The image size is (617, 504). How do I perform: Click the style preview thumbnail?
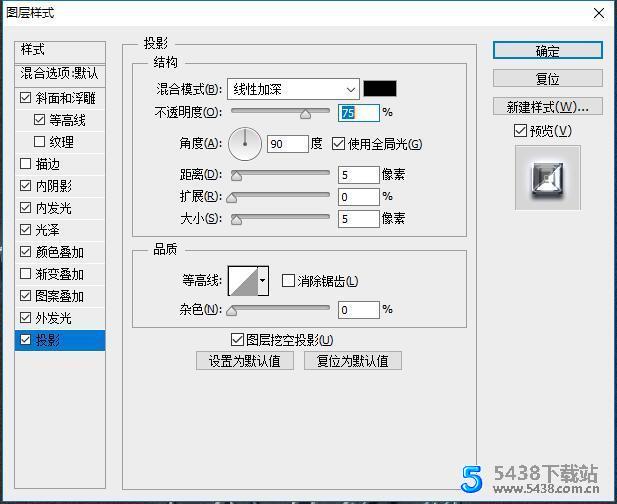548,178
